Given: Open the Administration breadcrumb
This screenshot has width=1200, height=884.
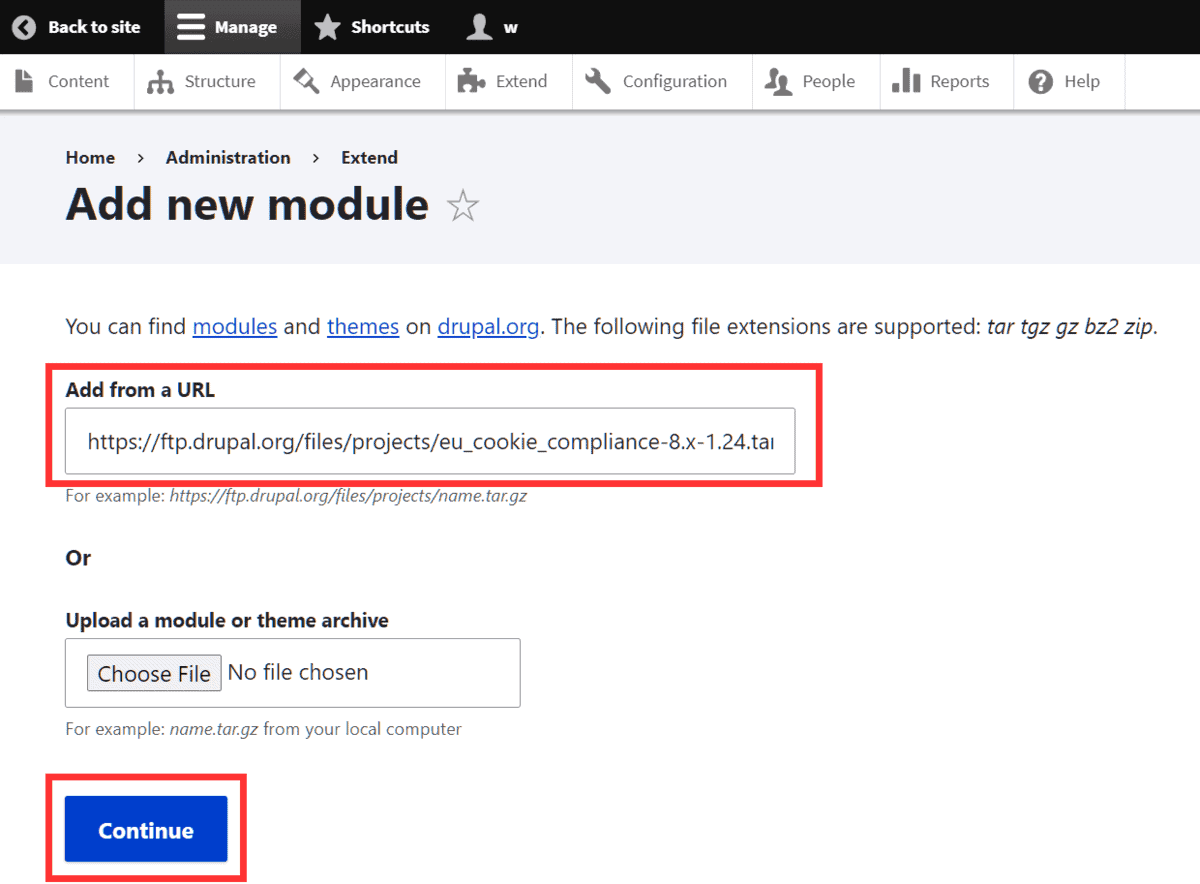Looking at the screenshot, I should 228,157.
